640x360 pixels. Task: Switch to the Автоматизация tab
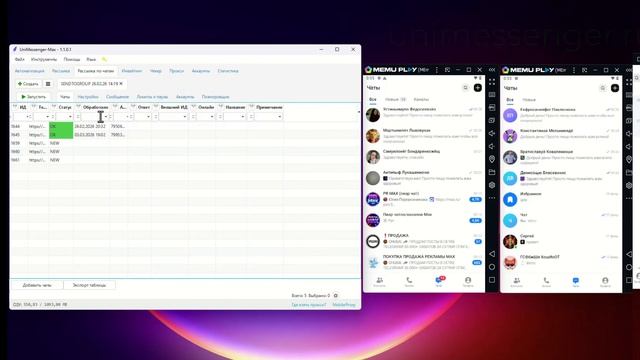(x=29, y=71)
